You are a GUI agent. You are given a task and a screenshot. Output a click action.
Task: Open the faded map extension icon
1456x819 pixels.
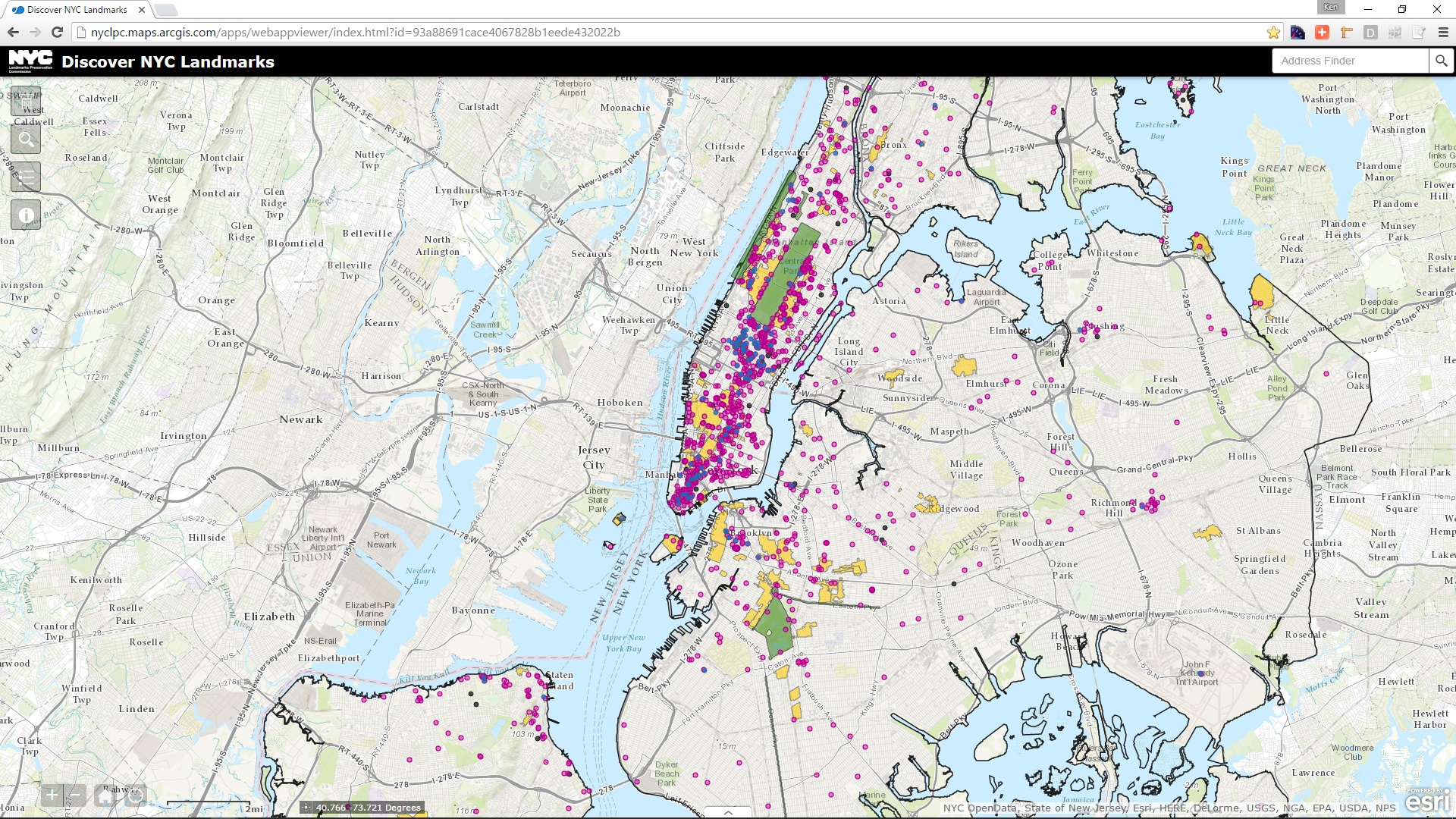point(1395,32)
